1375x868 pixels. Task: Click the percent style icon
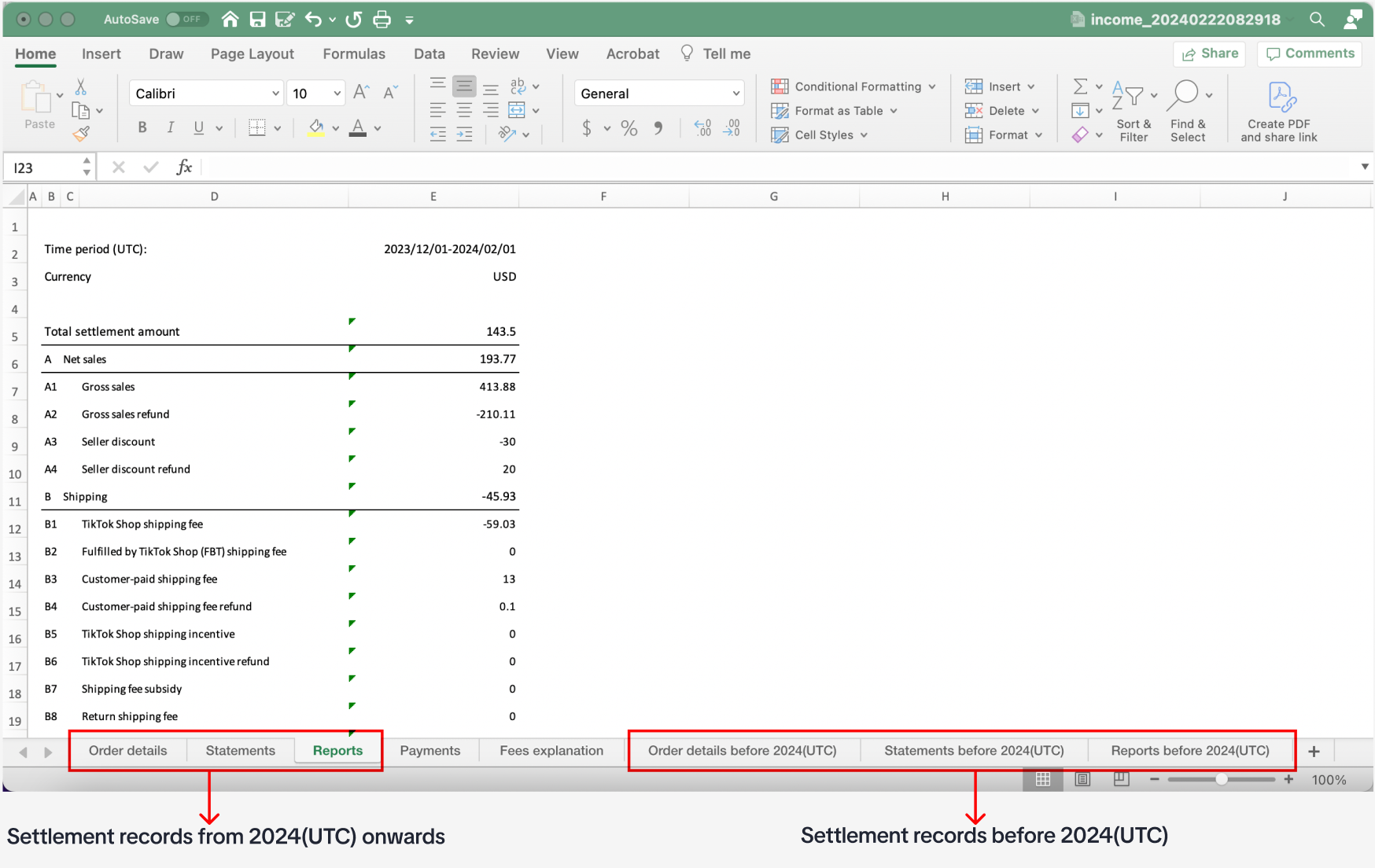[x=629, y=127]
